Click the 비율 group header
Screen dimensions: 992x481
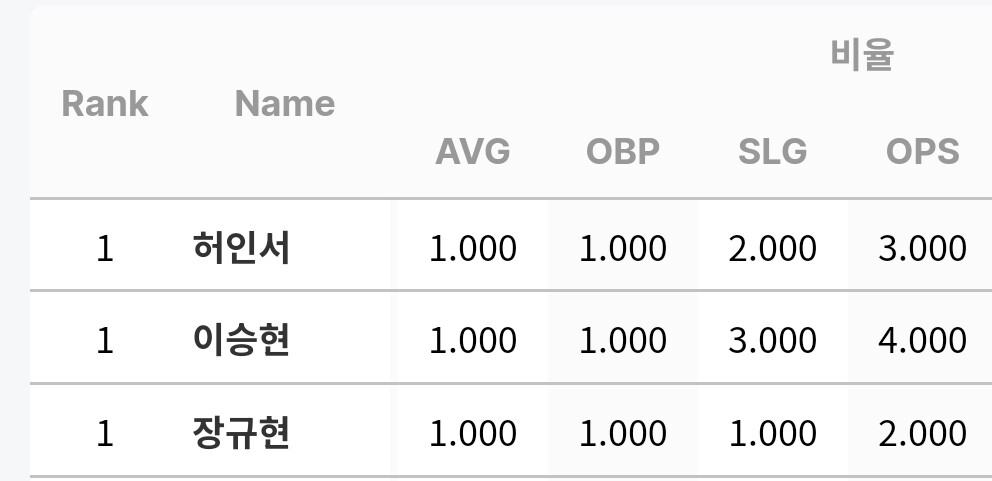tap(862, 54)
